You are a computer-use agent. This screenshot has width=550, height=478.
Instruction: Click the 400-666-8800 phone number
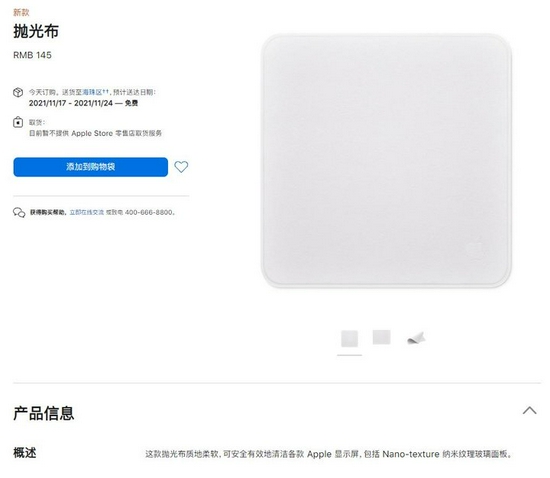[149, 212]
